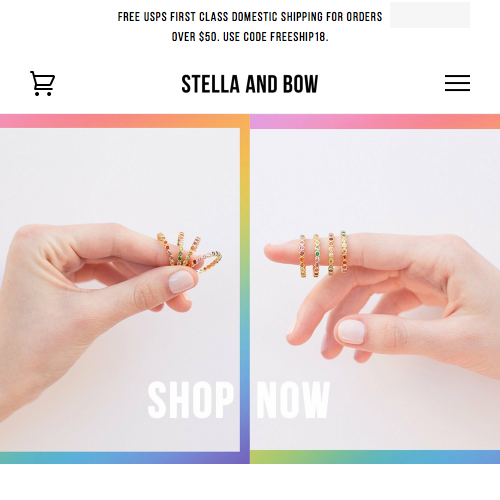Click the thumbnail of the left hand's thumb
The height and width of the screenshot is (500, 500).
point(181,282)
